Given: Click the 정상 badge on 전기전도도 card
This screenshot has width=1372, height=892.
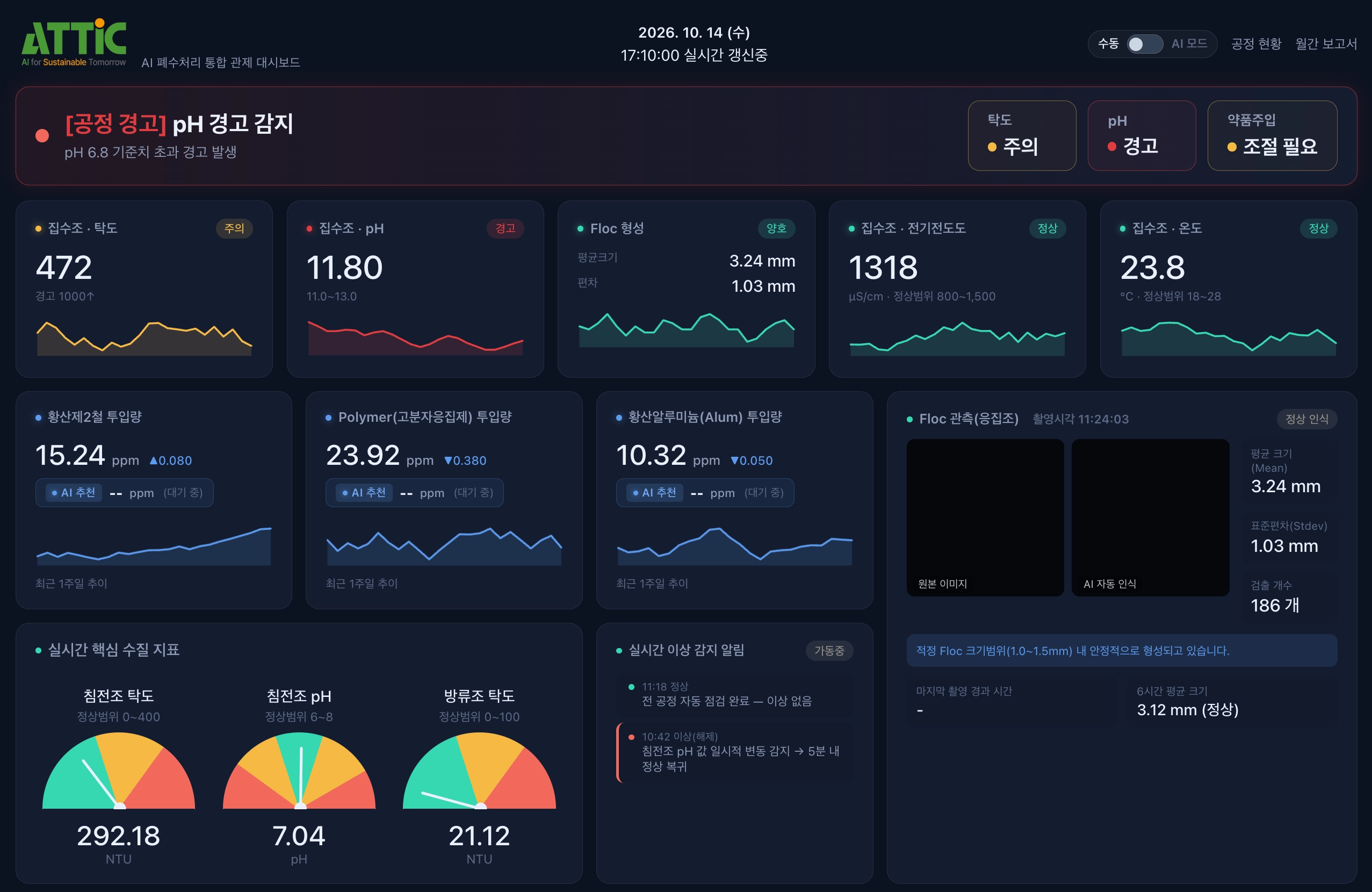Looking at the screenshot, I should click(1047, 228).
